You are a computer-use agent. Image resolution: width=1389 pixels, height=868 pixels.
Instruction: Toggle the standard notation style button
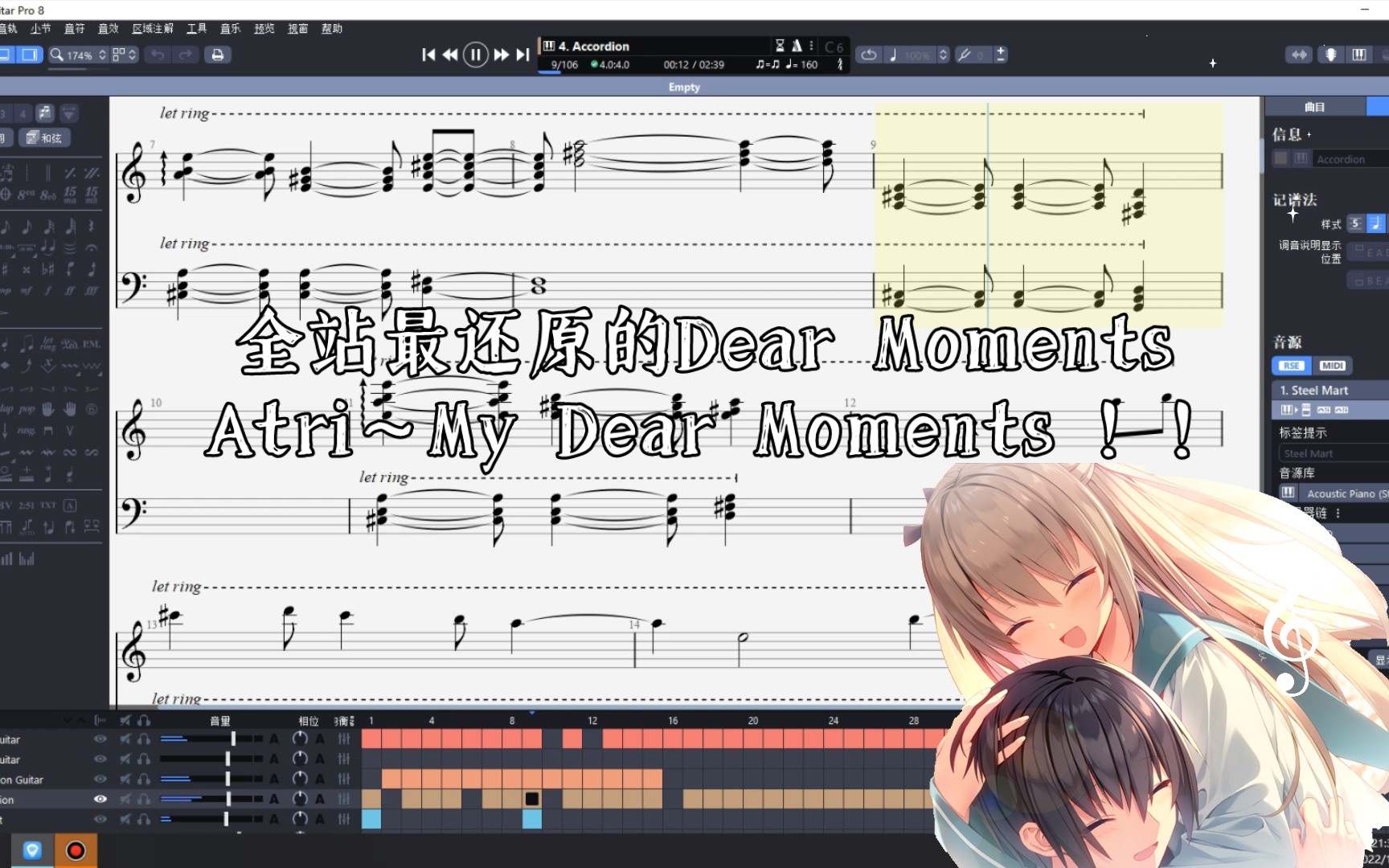coord(1375,223)
